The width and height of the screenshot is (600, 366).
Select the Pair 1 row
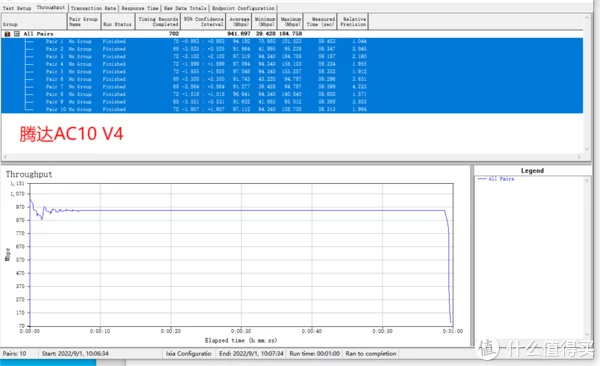pyautogui.click(x=292, y=41)
